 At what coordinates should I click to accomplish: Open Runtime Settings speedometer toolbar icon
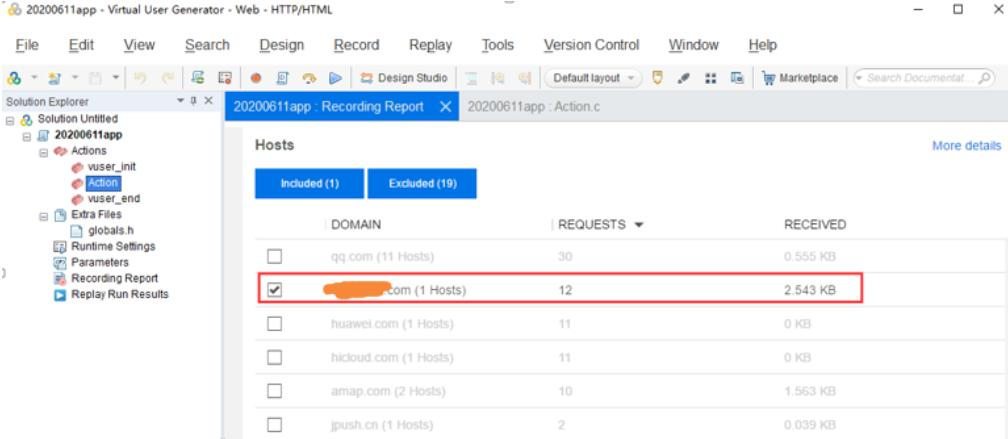309,78
